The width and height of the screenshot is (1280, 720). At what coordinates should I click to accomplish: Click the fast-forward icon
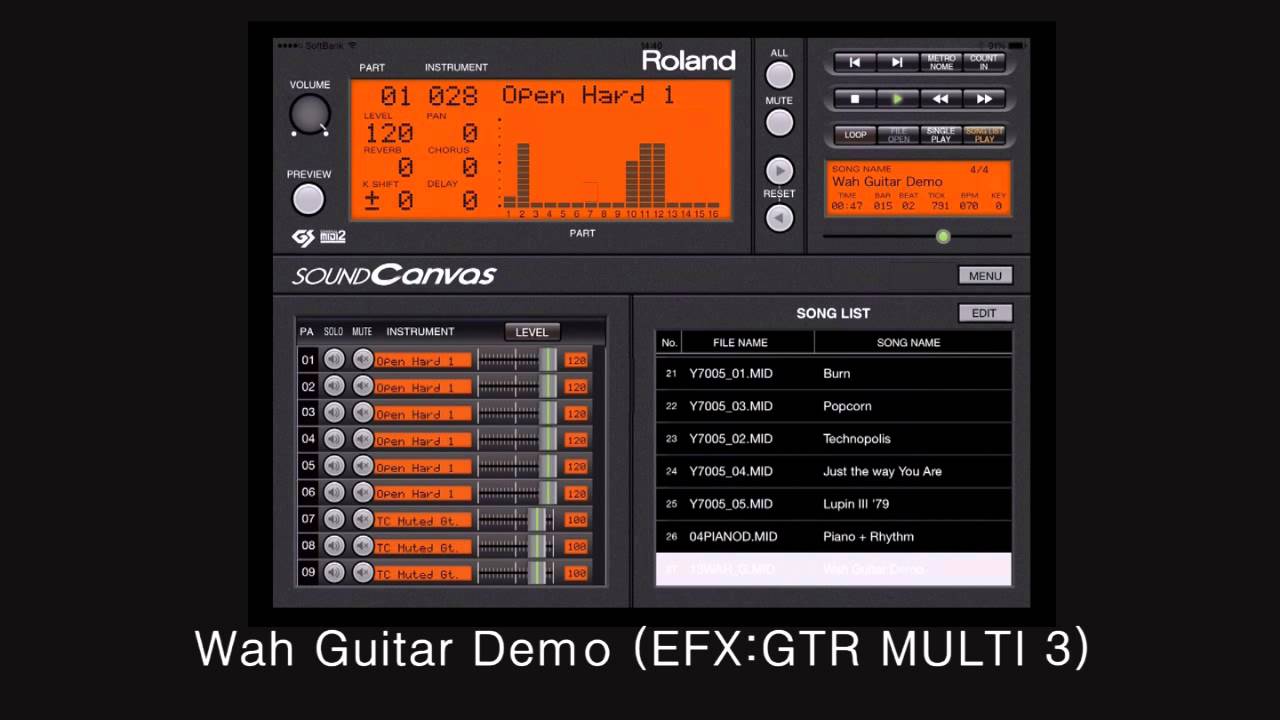click(984, 98)
